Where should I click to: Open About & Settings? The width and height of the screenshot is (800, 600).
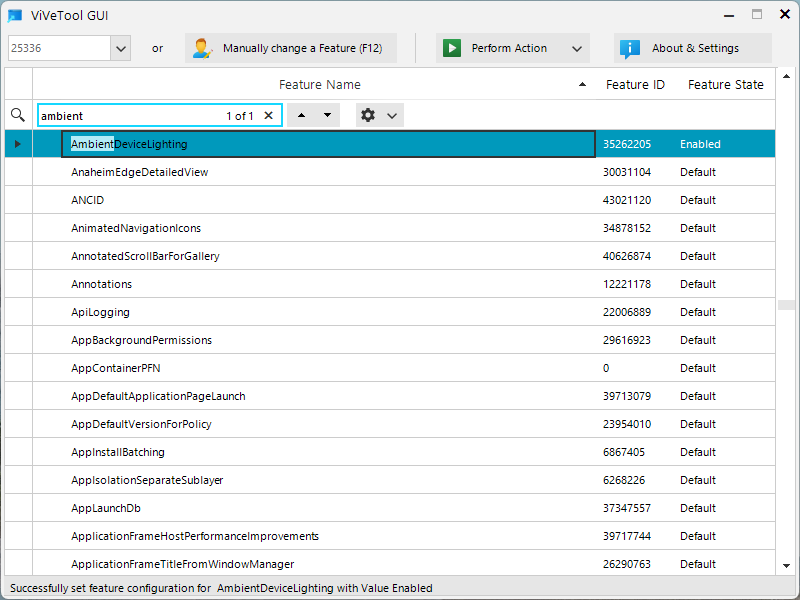tap(694, 48)
